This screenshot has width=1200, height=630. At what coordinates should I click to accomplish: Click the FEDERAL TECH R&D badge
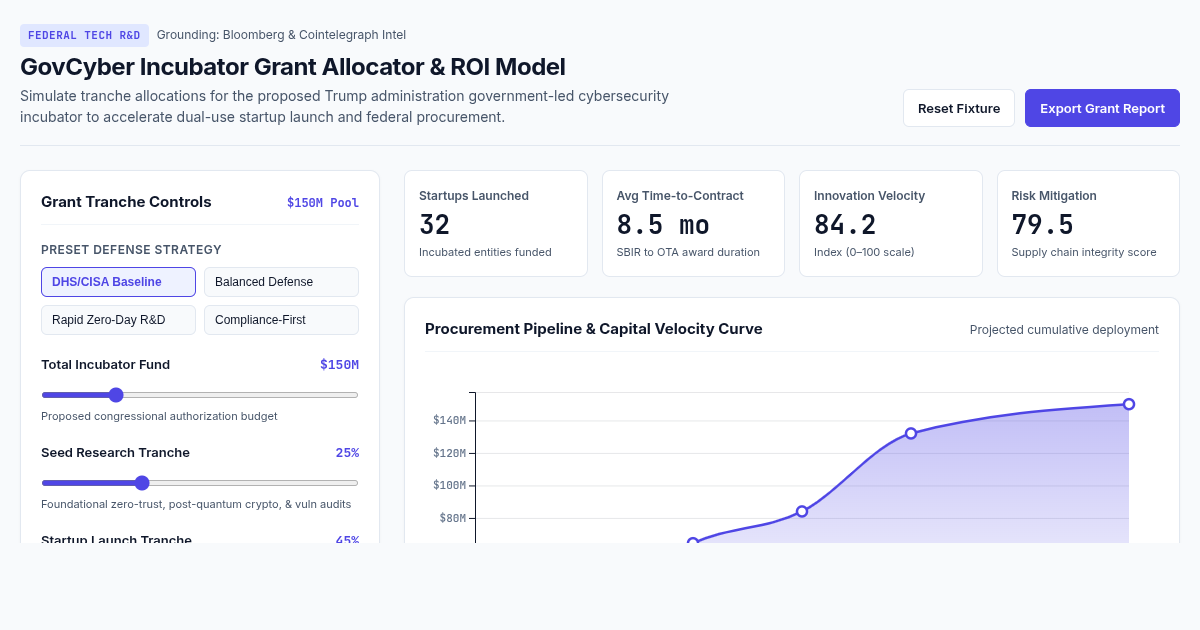[x=84, y=35]
